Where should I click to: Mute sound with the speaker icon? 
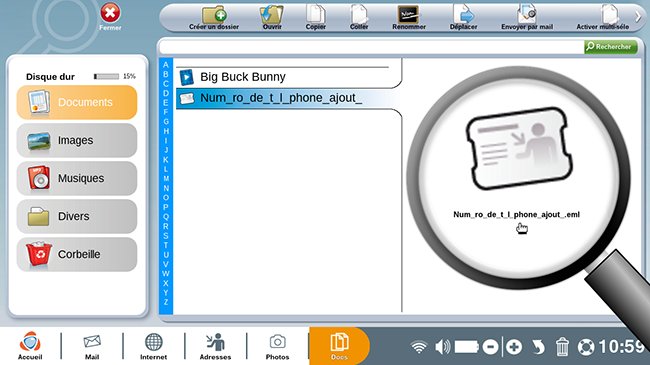[443, 347]
